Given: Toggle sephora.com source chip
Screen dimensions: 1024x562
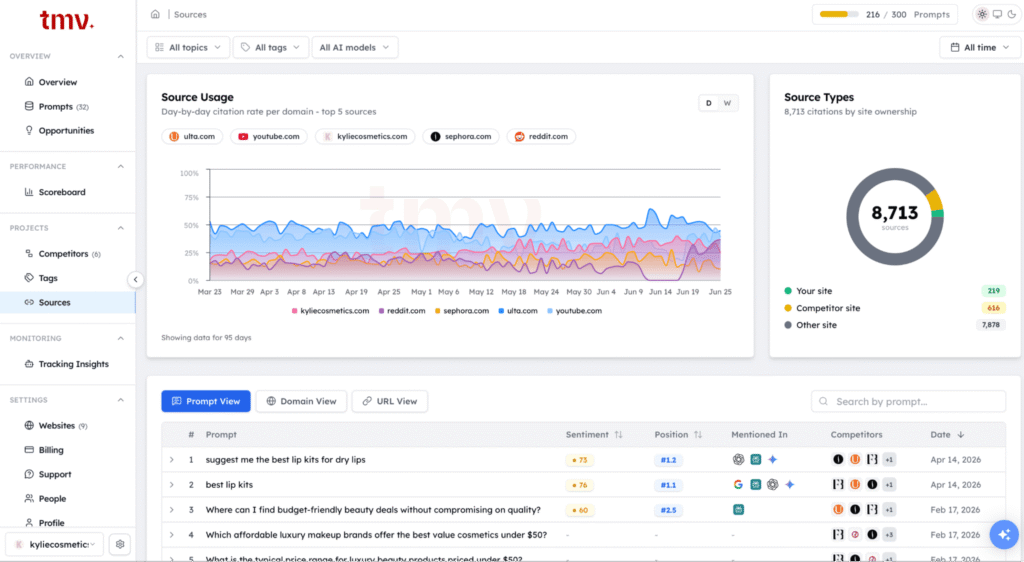Looking at the screenshot, I should [460, 136].
